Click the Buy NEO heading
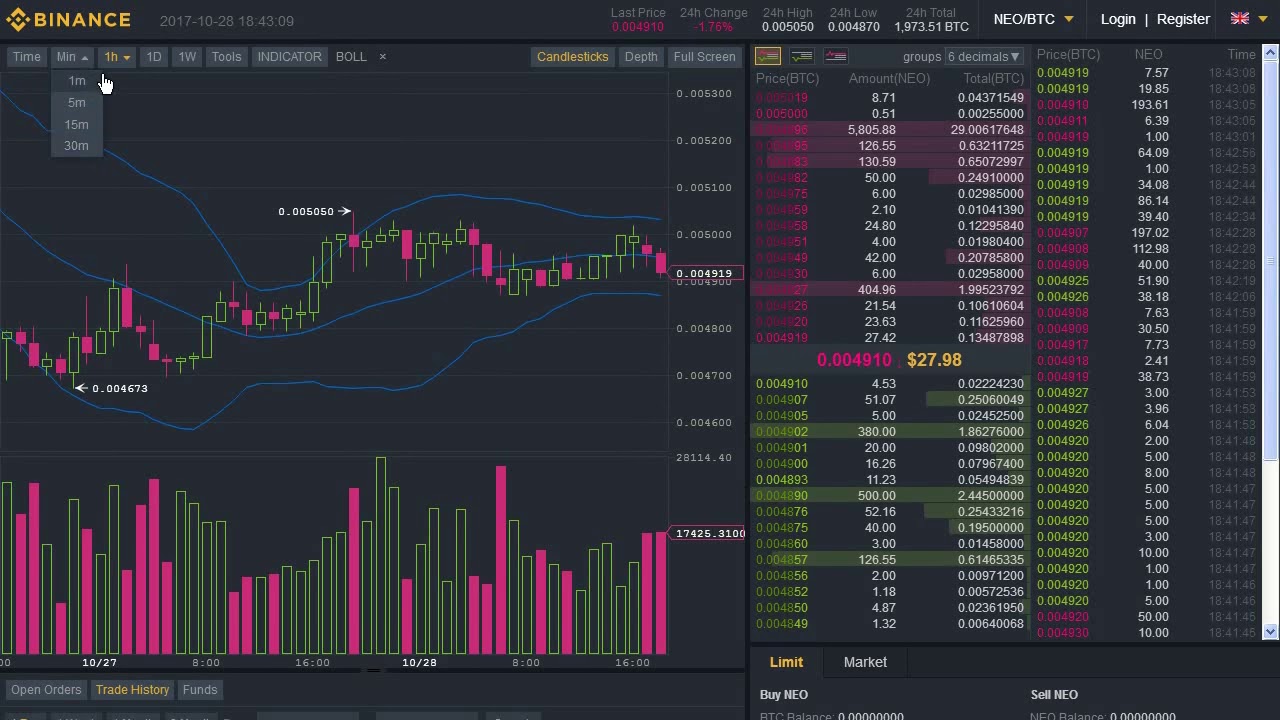The height and width of the screenshot is (720, 1280). [784, 694]
